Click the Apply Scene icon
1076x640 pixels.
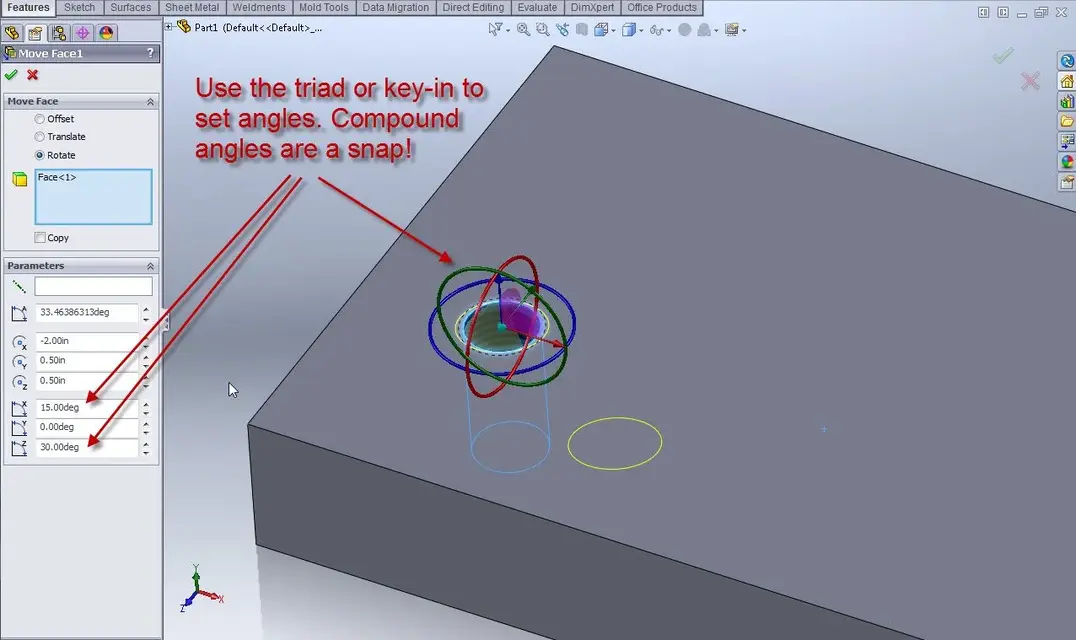(x=704, y=29)
